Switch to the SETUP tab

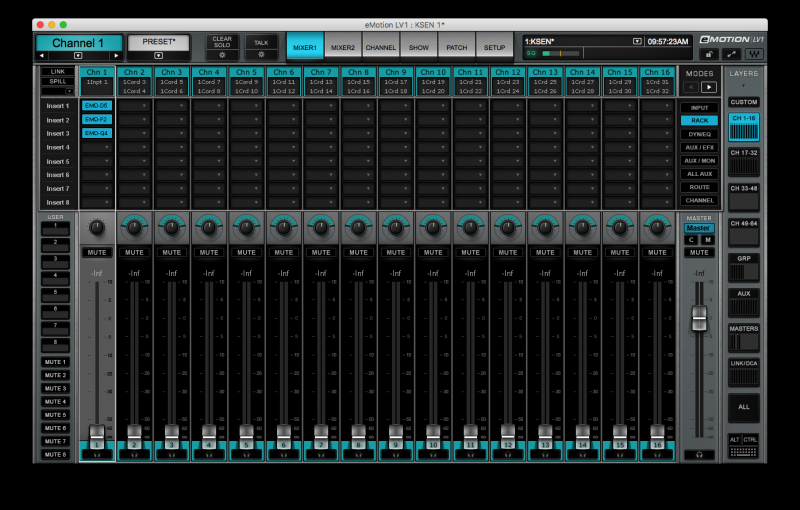click(494, 47)
